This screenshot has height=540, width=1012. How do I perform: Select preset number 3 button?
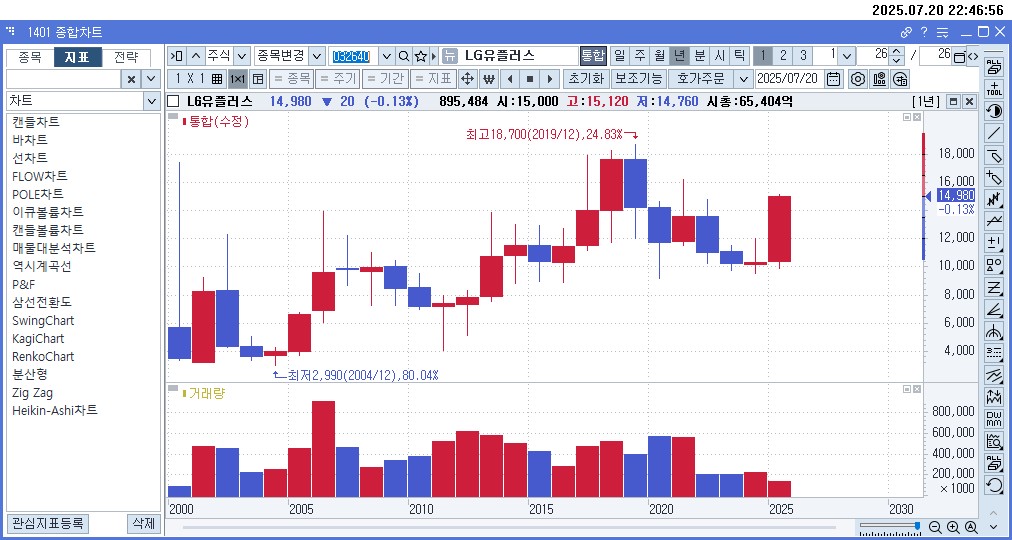(803, 56)
